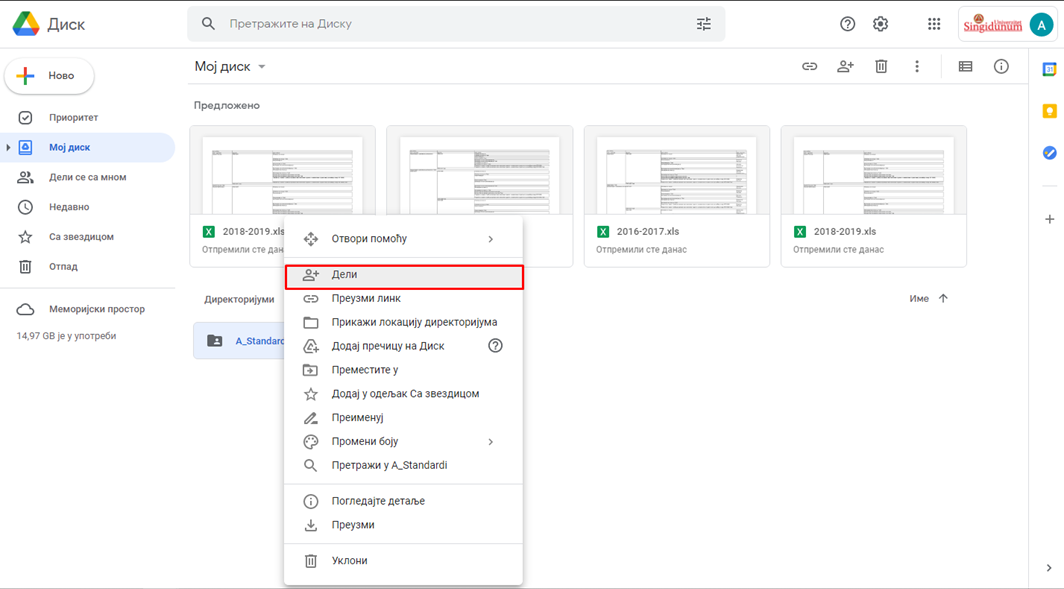Click the Претражите на Диску search field
This screenshot has width=1064, height=589.
pyautogui.click(x=450, y=24)
